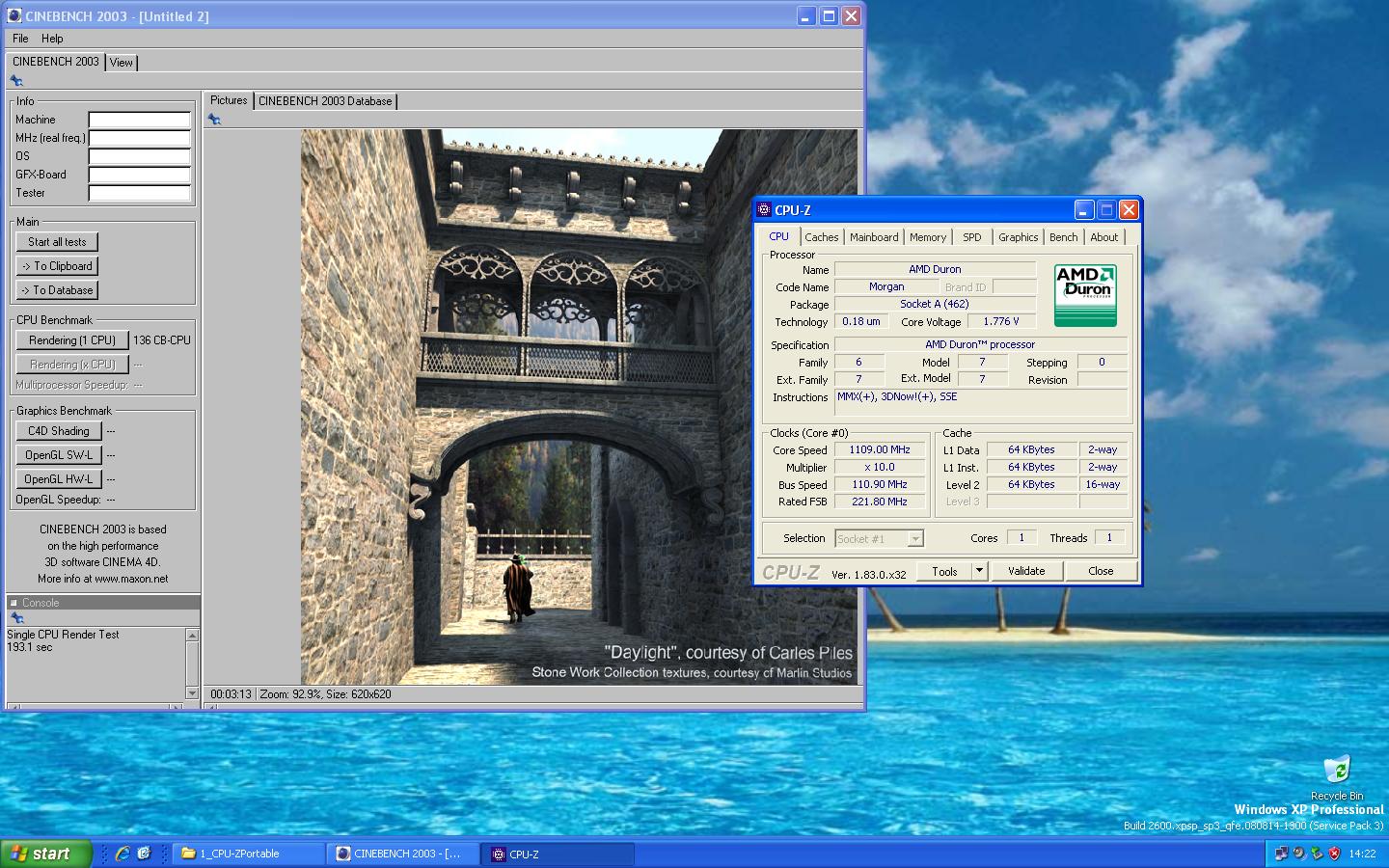This screenshot has width=1389, height=868.
Task: Open the Recycle Bin on desktop
Action: pos(1337,777)
